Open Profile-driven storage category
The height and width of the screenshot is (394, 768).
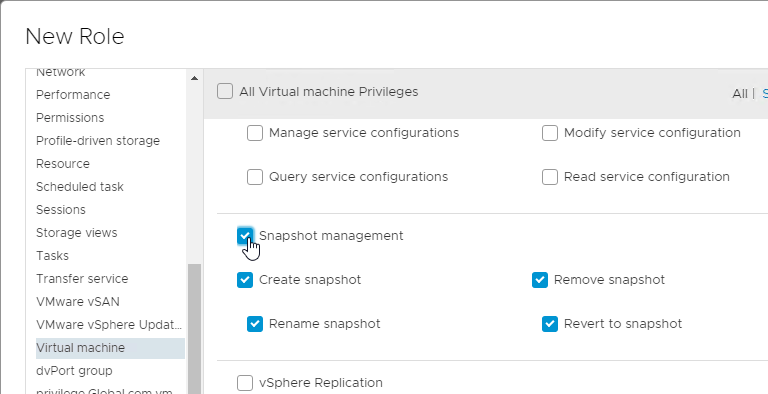pos(98,141)
